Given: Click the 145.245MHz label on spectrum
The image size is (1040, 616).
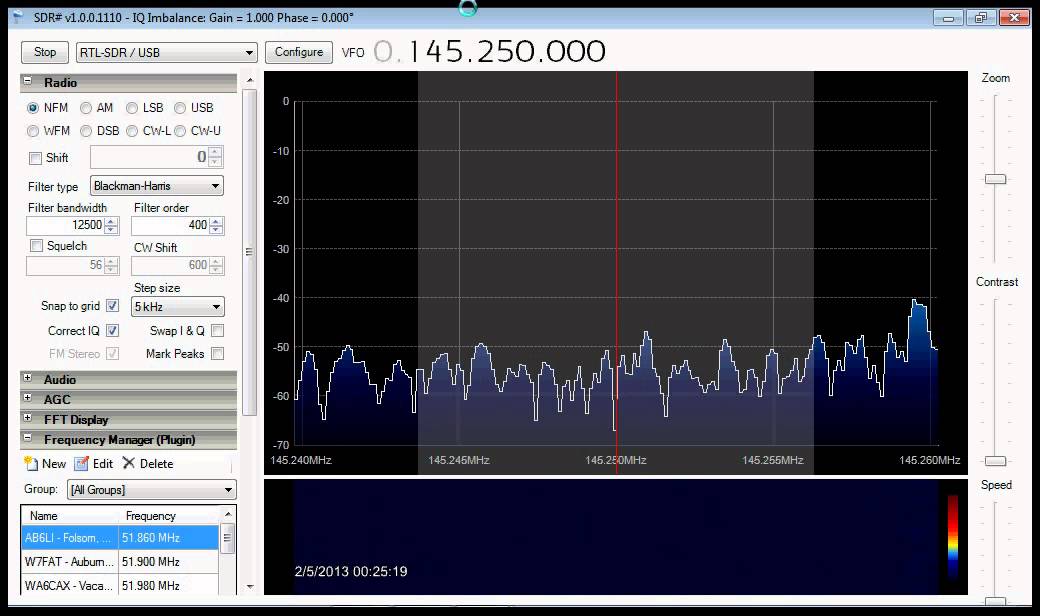Looking at the screenshot, I should pyautogui.click(x=458, y=460).
